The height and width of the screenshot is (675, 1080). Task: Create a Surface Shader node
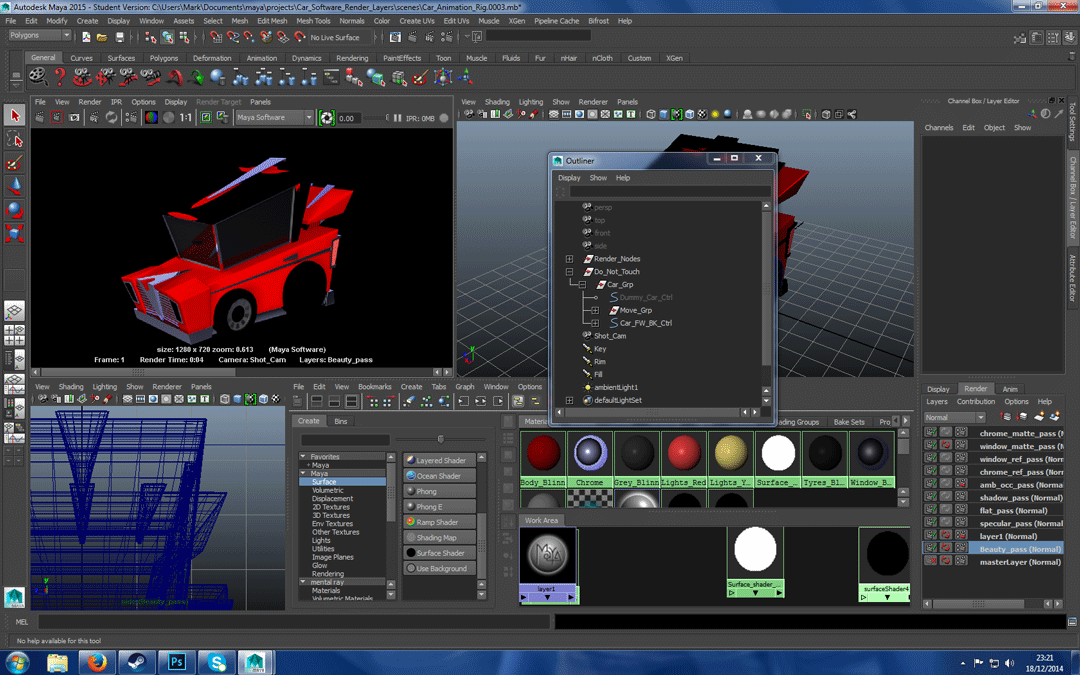coord(440,553)
